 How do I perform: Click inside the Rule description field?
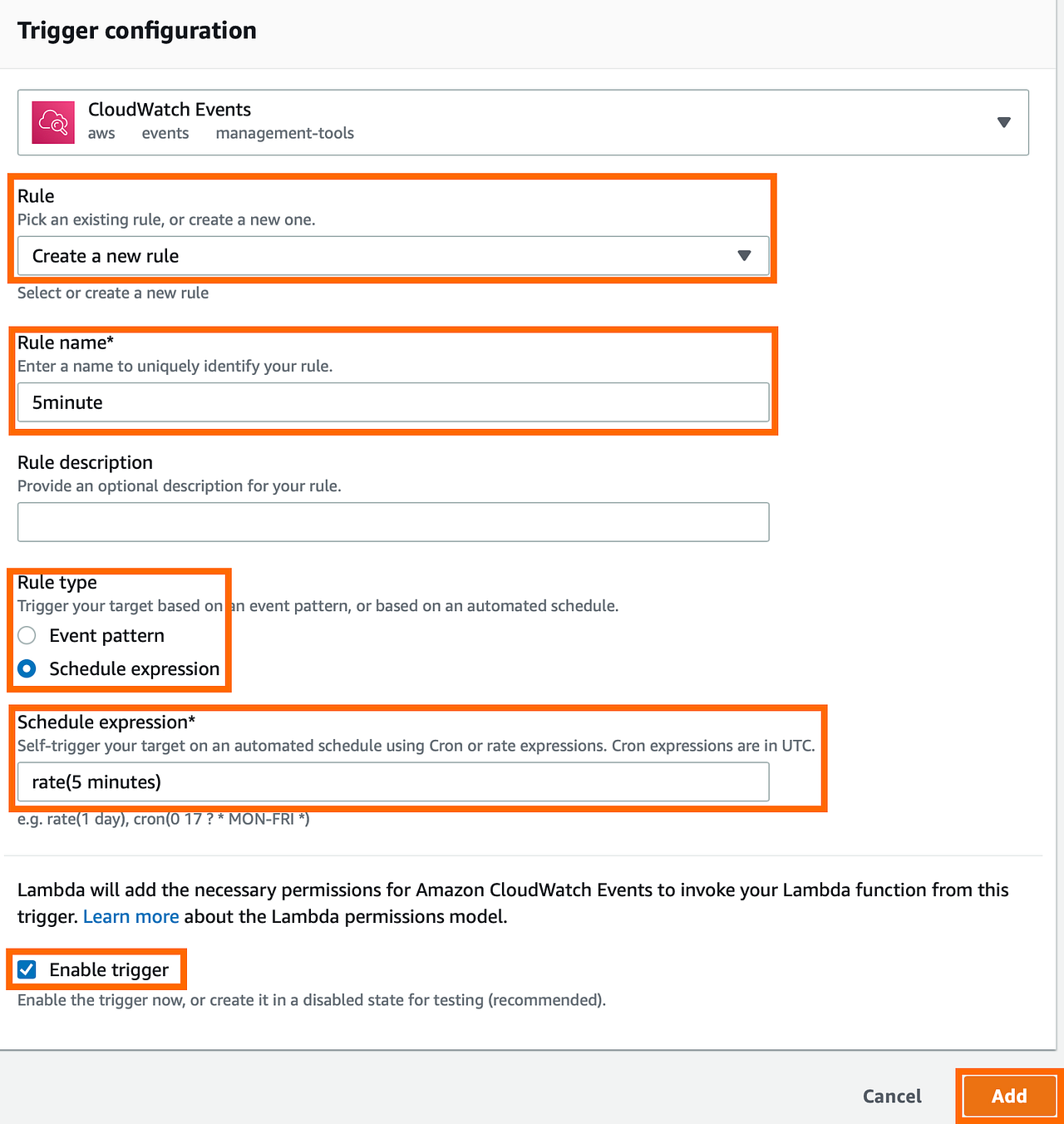[392, 521]
